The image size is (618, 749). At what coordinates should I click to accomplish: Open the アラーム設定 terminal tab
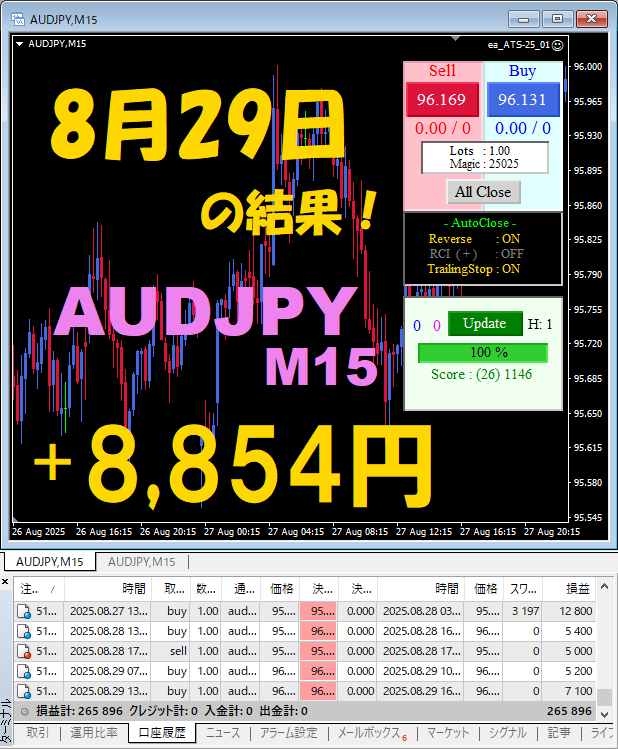pyautogui.click(x=288, y=733)
